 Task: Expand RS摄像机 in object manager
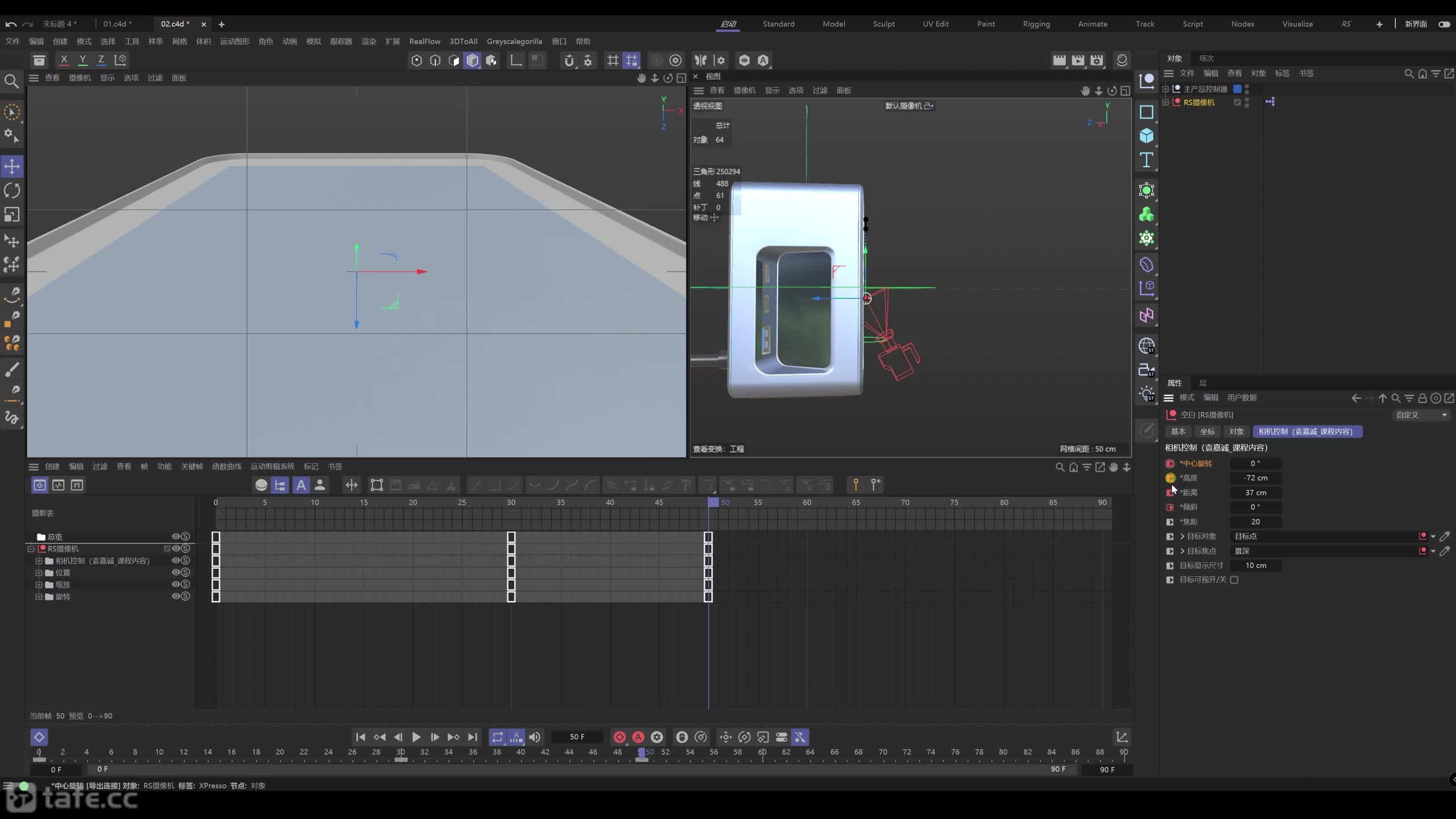pyautogui.click(x=1165, y=102)
